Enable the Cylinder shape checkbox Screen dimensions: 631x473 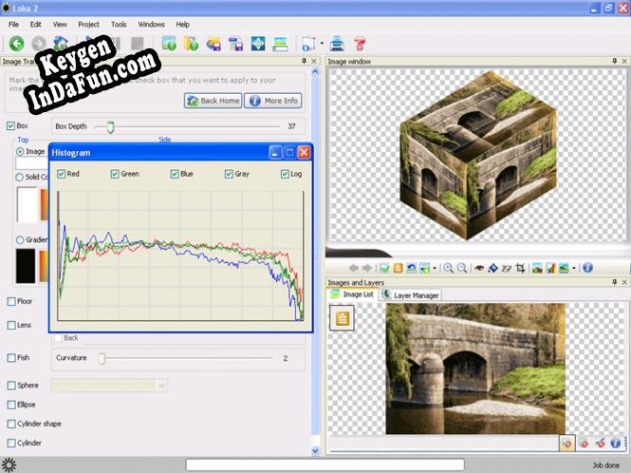click(x=11, y=423)
